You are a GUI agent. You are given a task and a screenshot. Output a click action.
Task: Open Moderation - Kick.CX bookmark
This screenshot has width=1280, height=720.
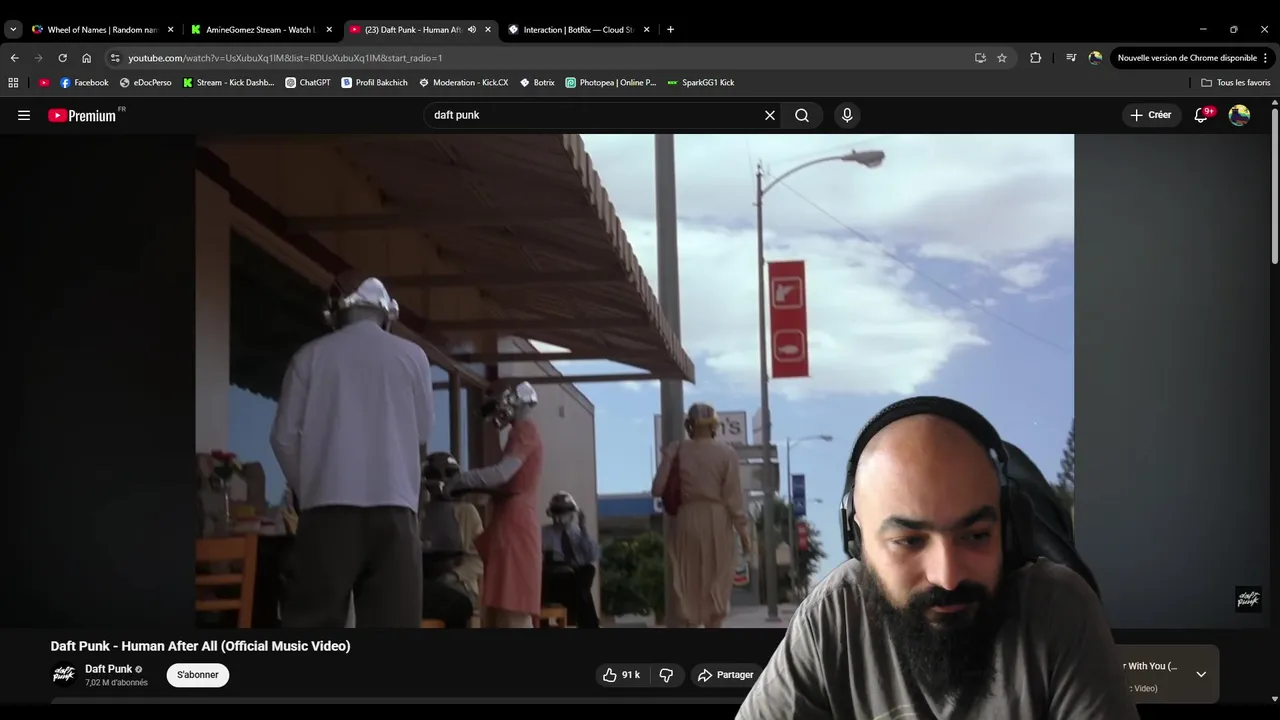coord(463,83)
